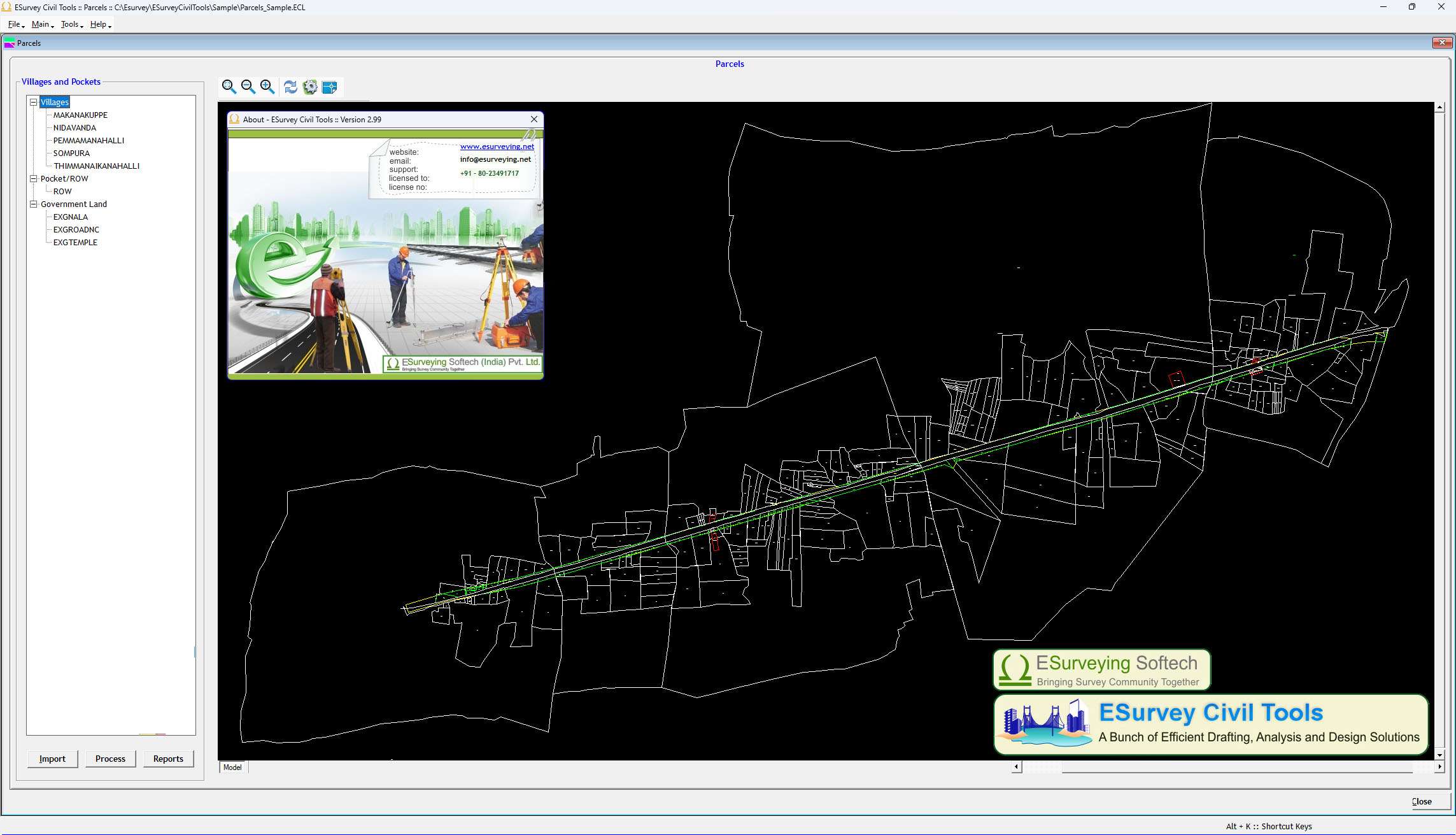Click the zoom extents magnifier icon
1456x835 pixels.
click(x=229, y=87)
